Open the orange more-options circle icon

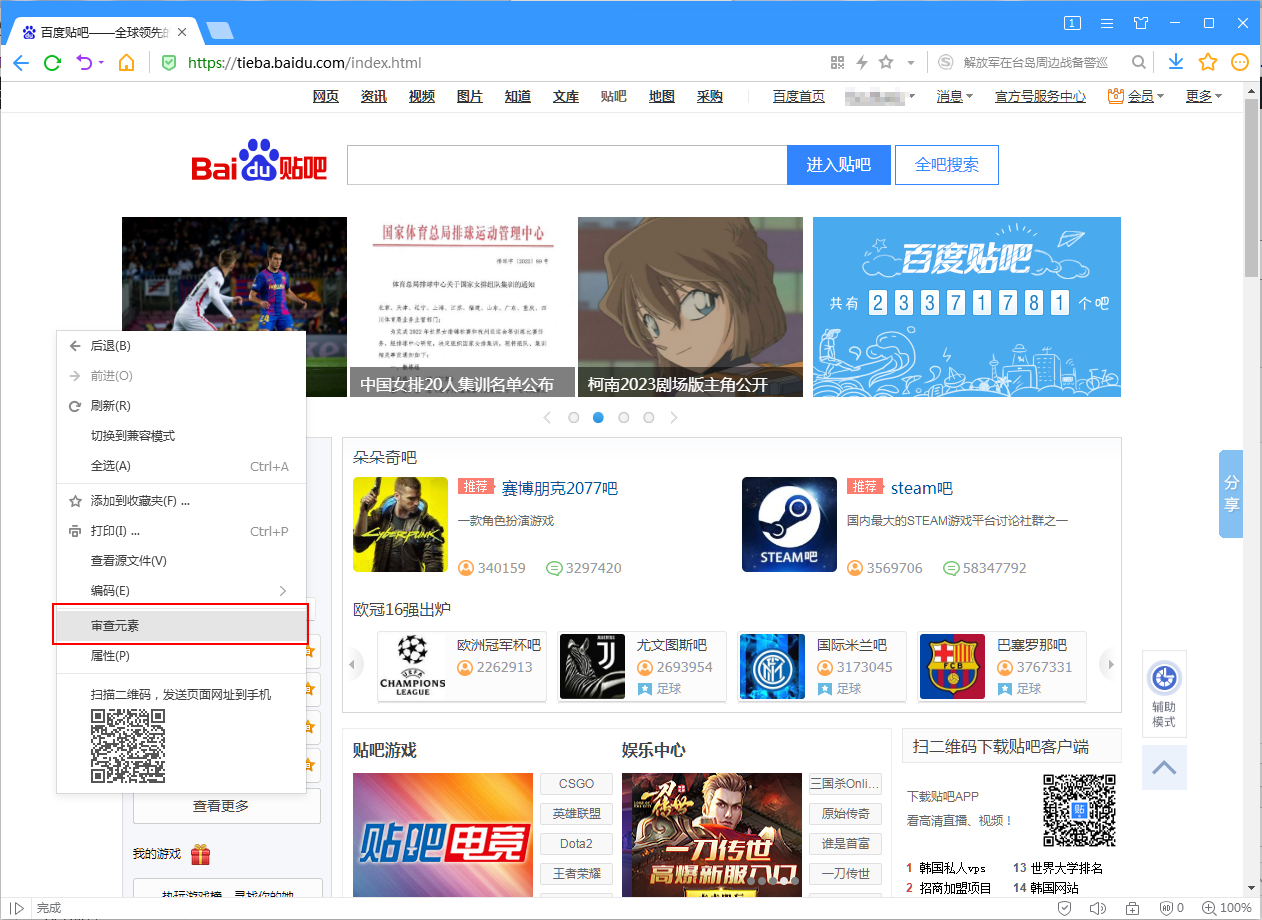[x=1240, y=62]
